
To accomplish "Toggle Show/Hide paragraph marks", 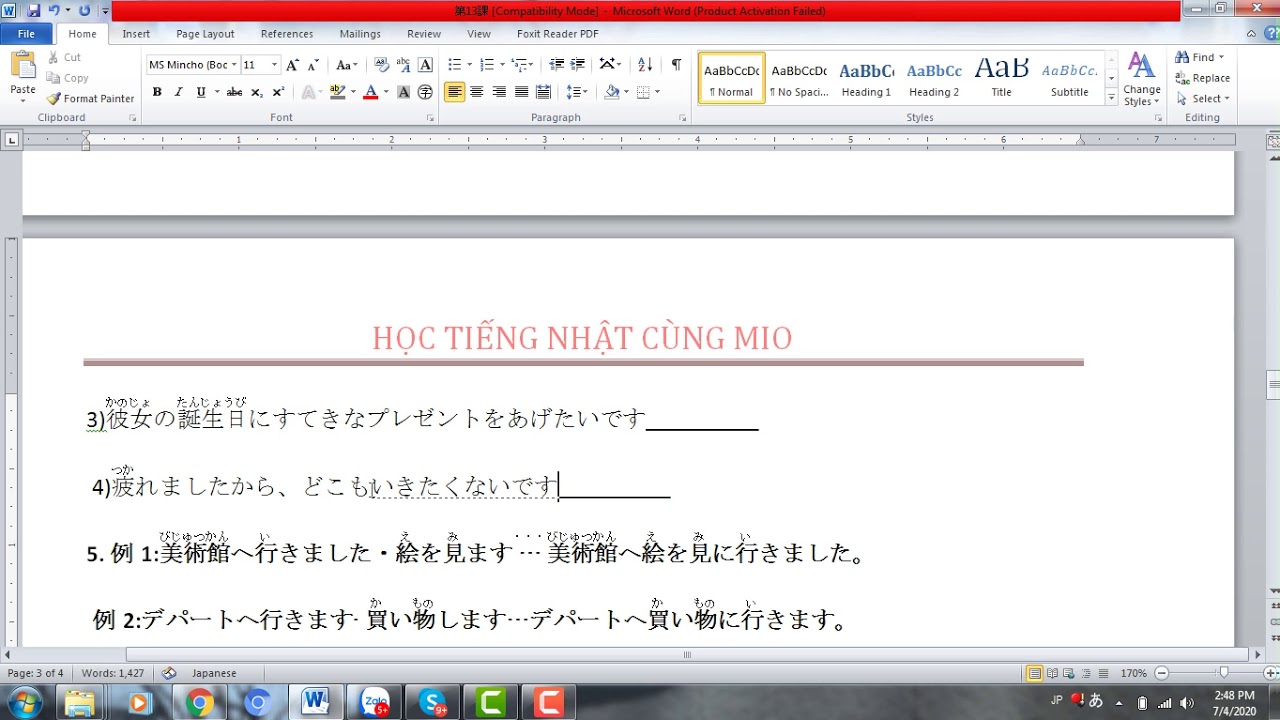I will 676,65.
